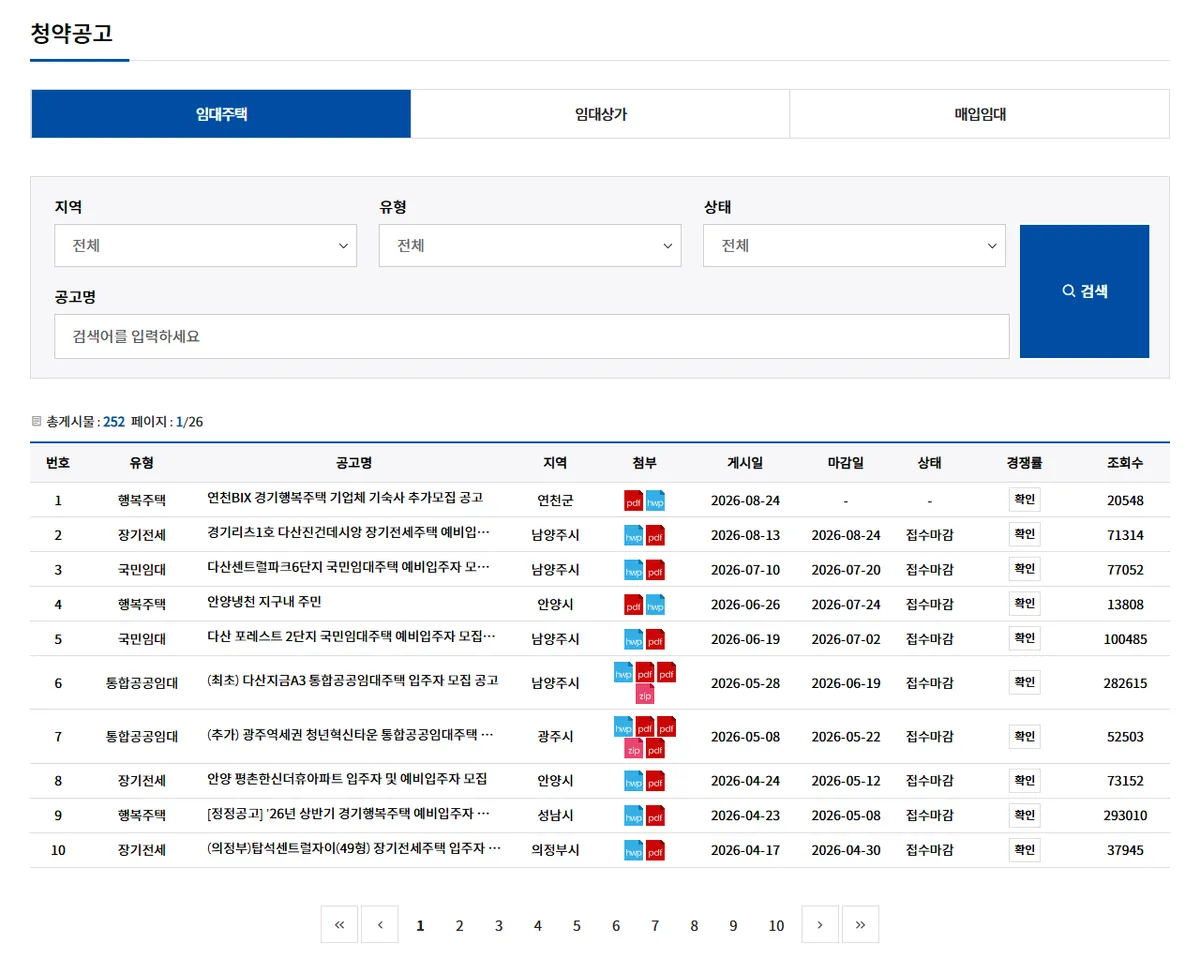
Task: Click the view count 293010
Action: (x=1125, y=816)
